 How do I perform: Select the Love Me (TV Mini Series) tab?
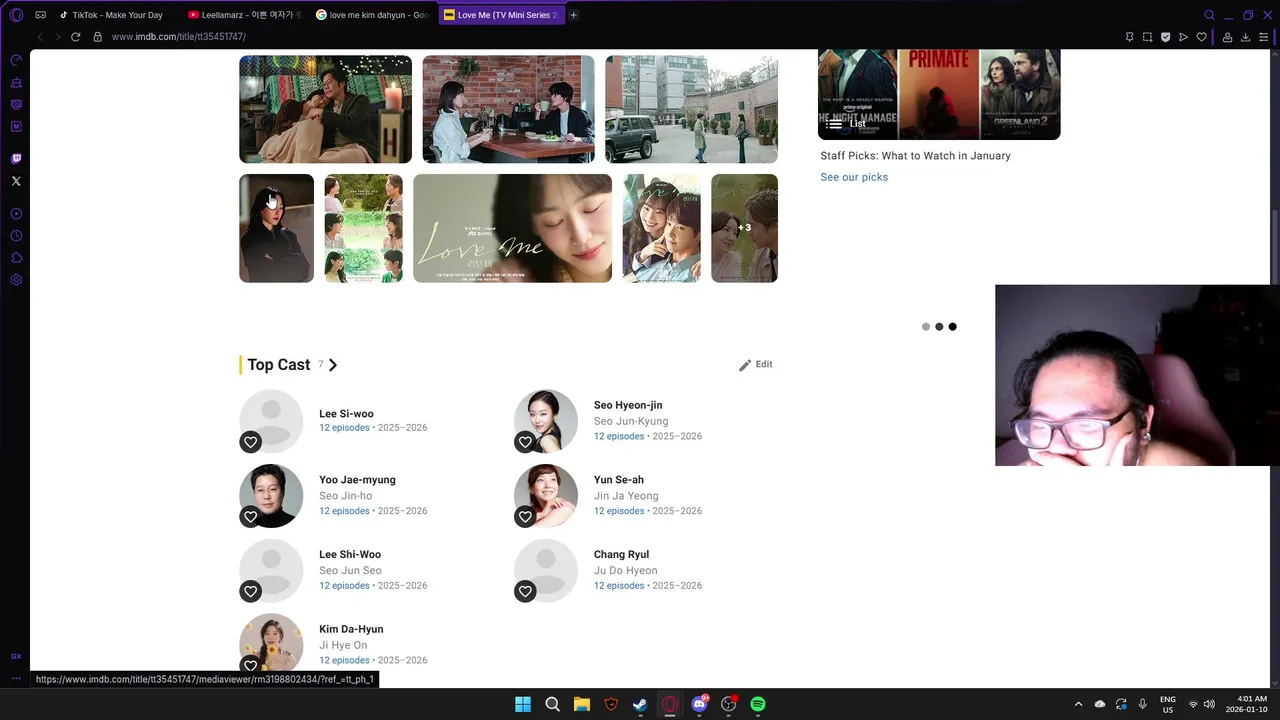tap(501, 15)
